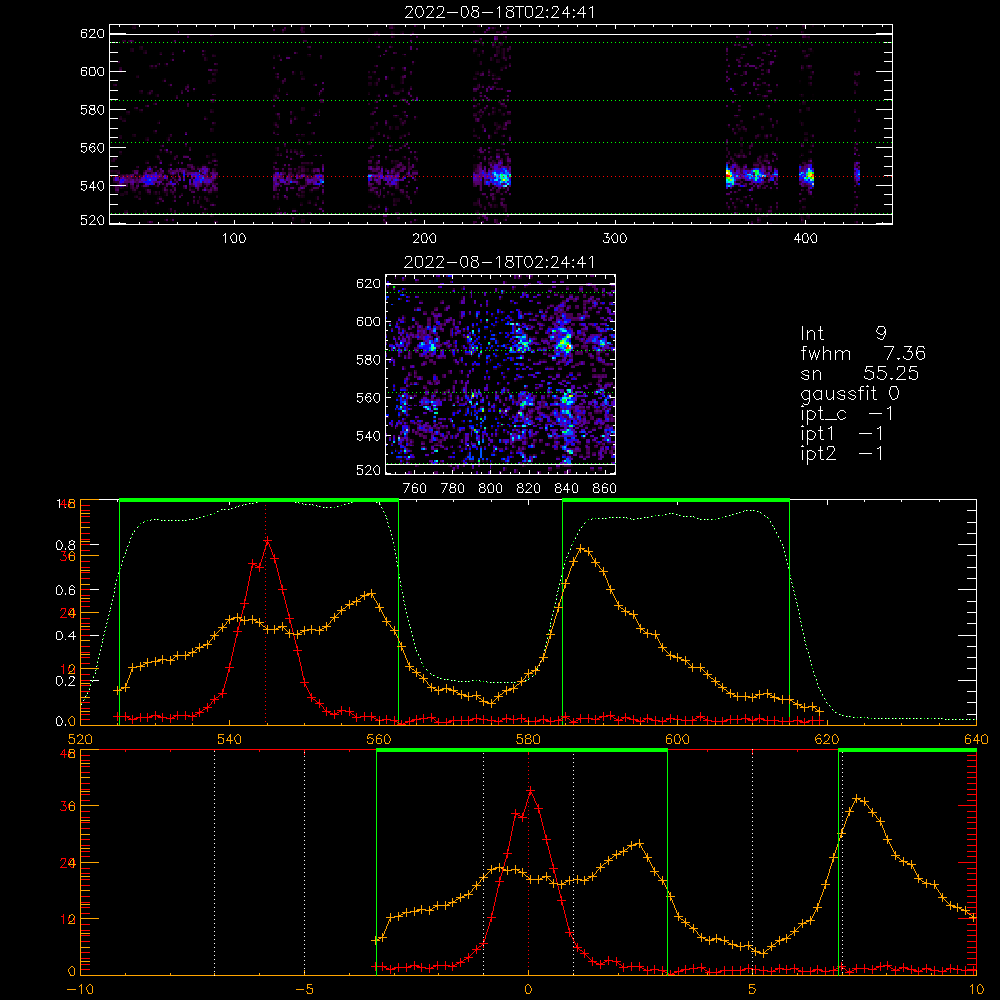Click the thick green bar spanning 525-562 in profile plot
The height and width of the screenshot is (1000, 1000).
click(x=259, y=501)
